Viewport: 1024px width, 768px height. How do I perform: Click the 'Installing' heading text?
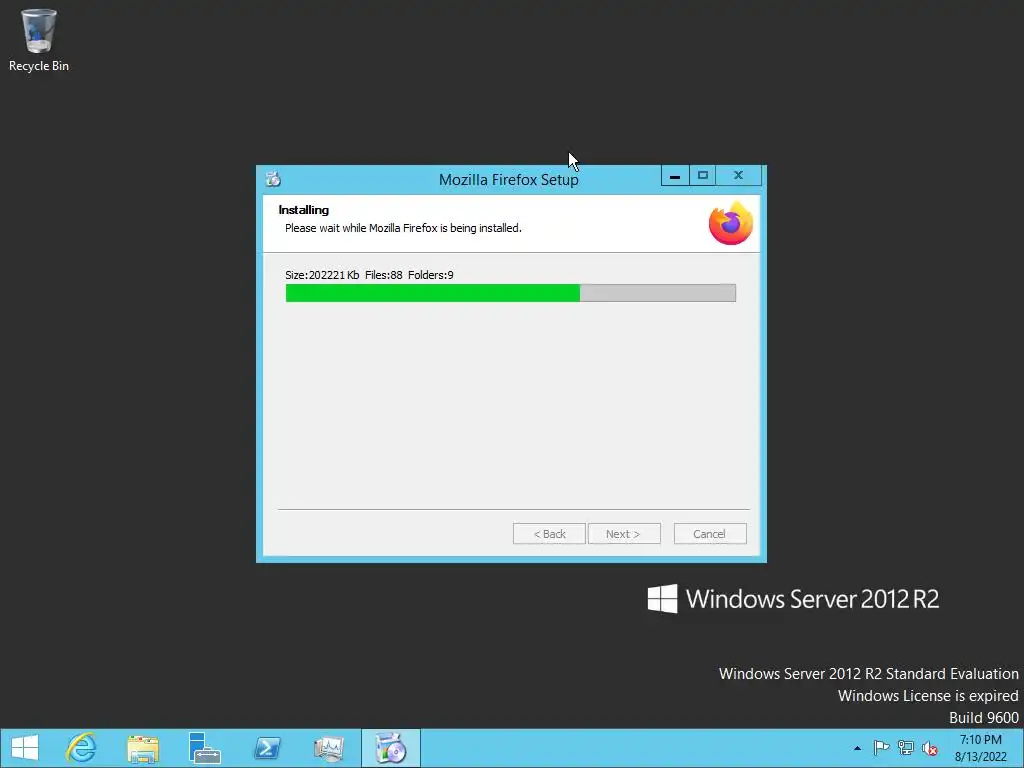(304, 210)
